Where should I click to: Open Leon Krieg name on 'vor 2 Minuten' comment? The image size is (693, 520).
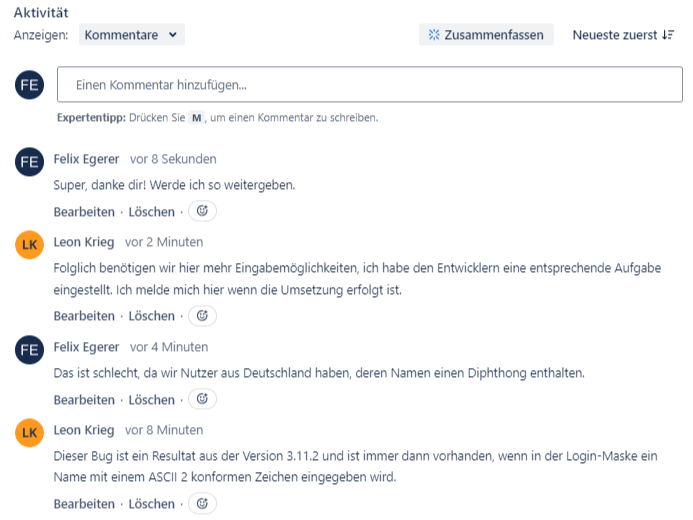(84, 242)
